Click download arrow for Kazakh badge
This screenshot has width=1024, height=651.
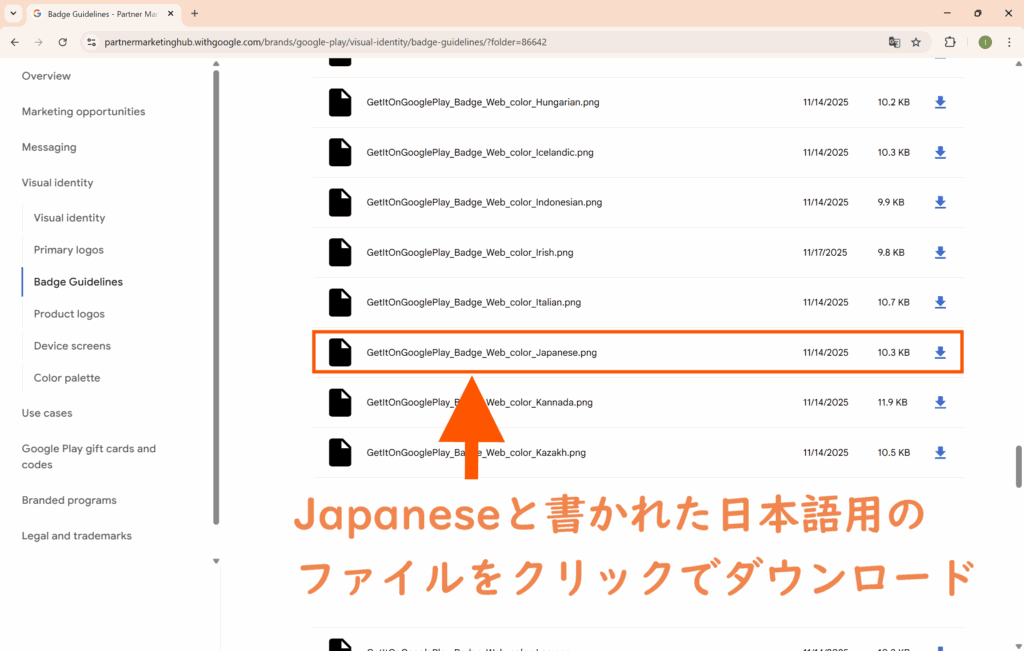click(x=940, y=453)
